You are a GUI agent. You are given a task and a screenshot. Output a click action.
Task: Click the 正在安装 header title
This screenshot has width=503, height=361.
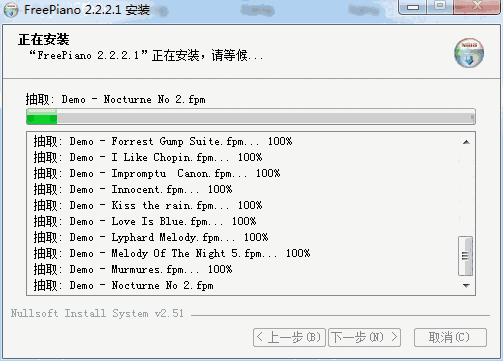[x=44, y=39]
